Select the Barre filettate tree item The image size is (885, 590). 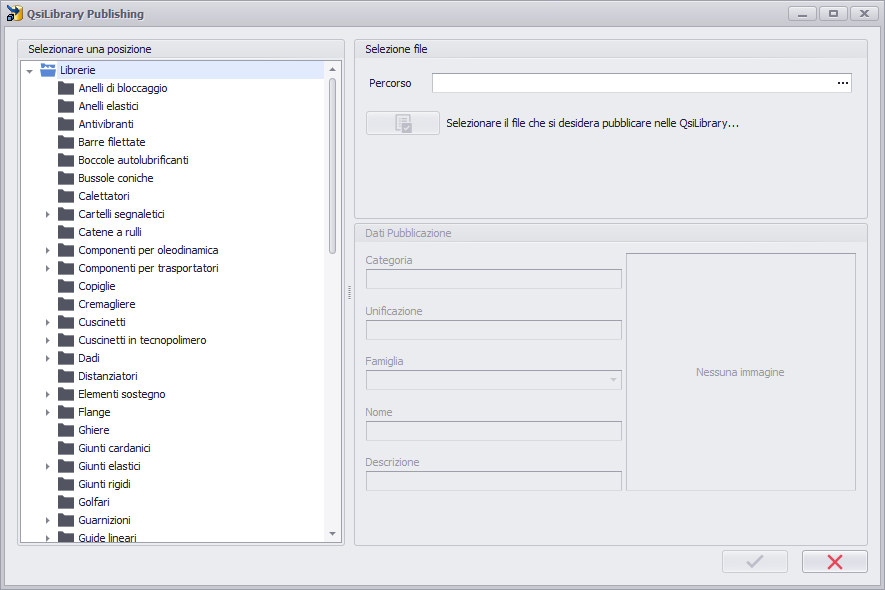click(x=112, y=142)
